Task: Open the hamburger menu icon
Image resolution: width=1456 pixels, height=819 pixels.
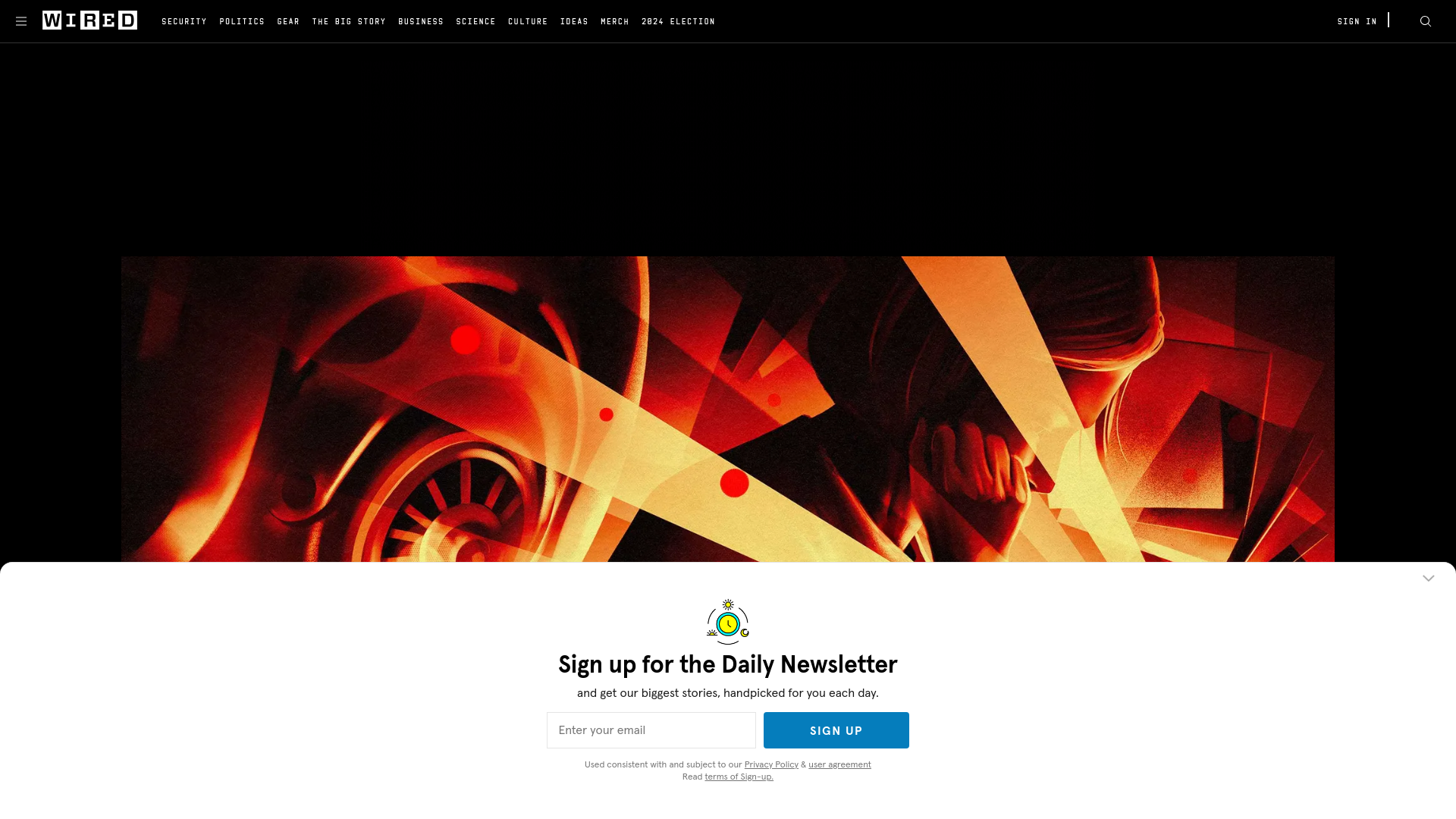Action: click(21, 20)
